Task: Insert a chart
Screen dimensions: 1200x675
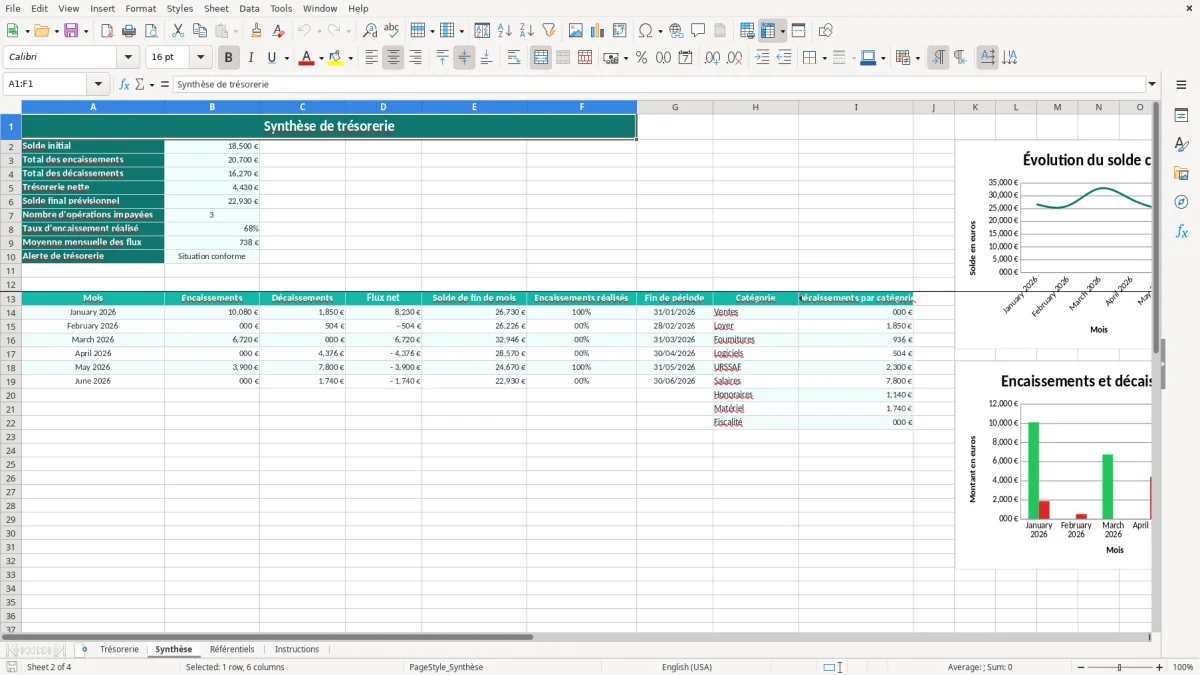Action: (598, 31)
